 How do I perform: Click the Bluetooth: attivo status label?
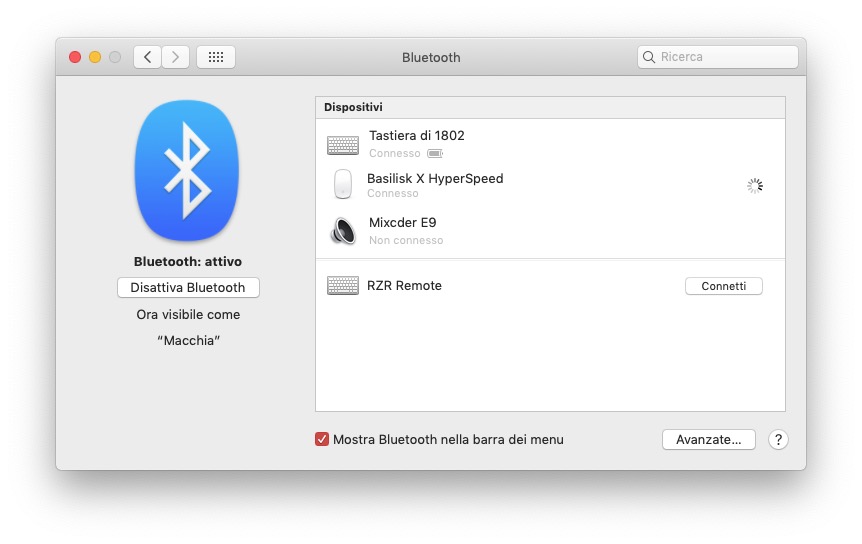(187, 262)
